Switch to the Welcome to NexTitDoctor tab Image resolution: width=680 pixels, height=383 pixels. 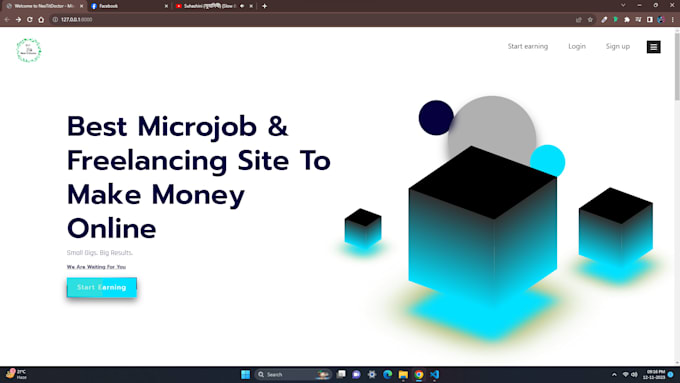[43, 6]
